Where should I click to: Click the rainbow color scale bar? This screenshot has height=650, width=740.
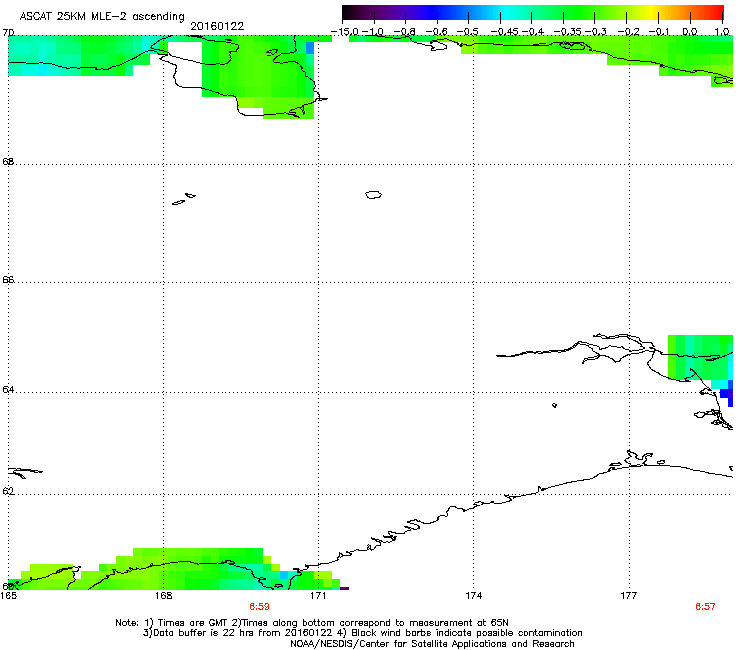point(533,13)
